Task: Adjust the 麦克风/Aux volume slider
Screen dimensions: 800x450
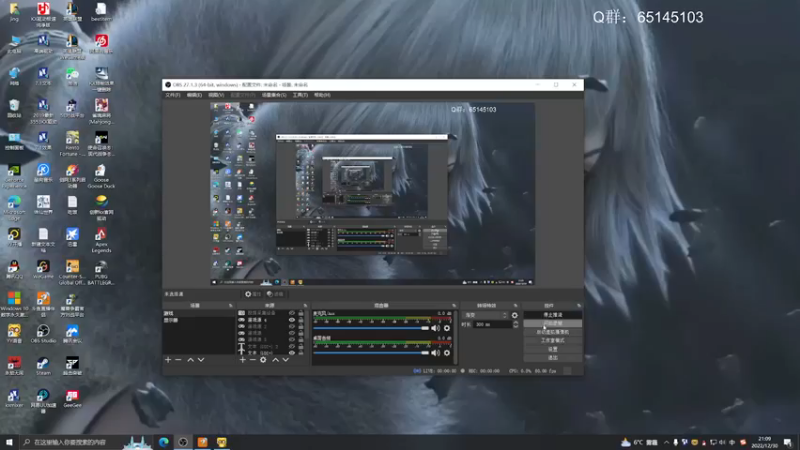Action: point(371,328)
